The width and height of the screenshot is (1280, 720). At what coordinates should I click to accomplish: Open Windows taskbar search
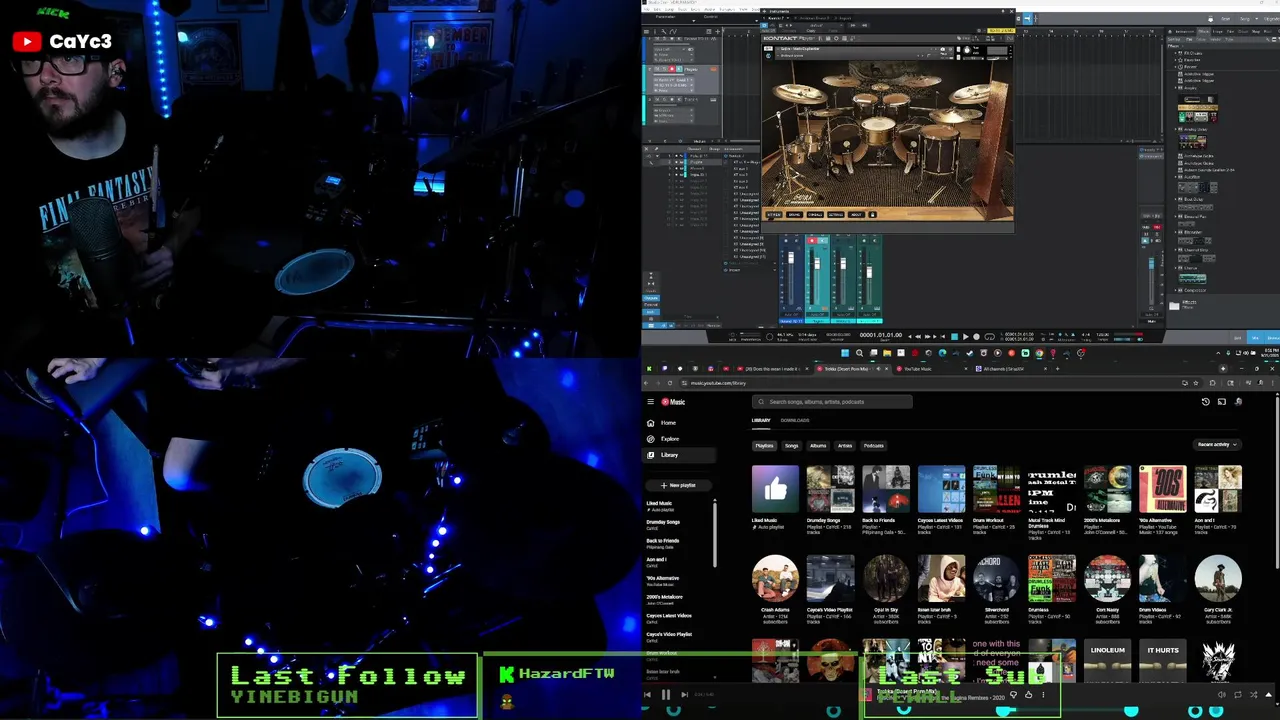tap(859, 353)
